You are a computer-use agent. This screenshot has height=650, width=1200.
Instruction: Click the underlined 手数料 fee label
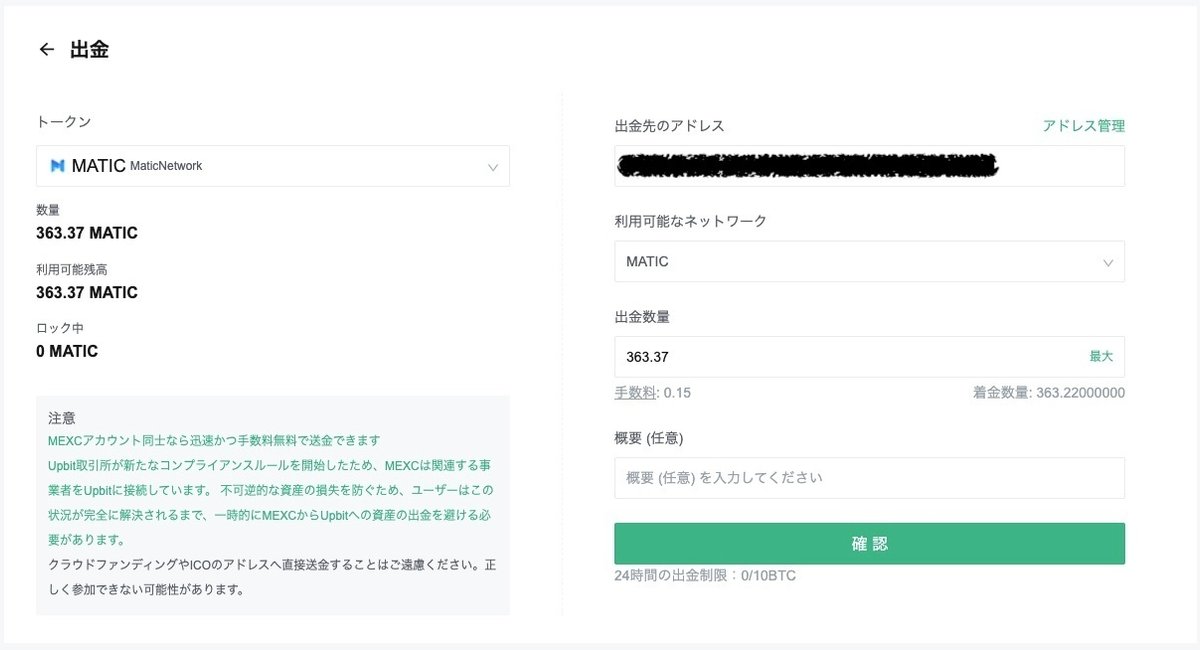635,393
